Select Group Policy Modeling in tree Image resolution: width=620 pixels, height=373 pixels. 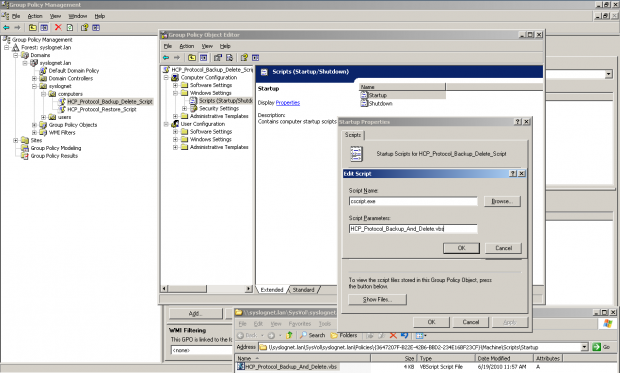point(56,148)
